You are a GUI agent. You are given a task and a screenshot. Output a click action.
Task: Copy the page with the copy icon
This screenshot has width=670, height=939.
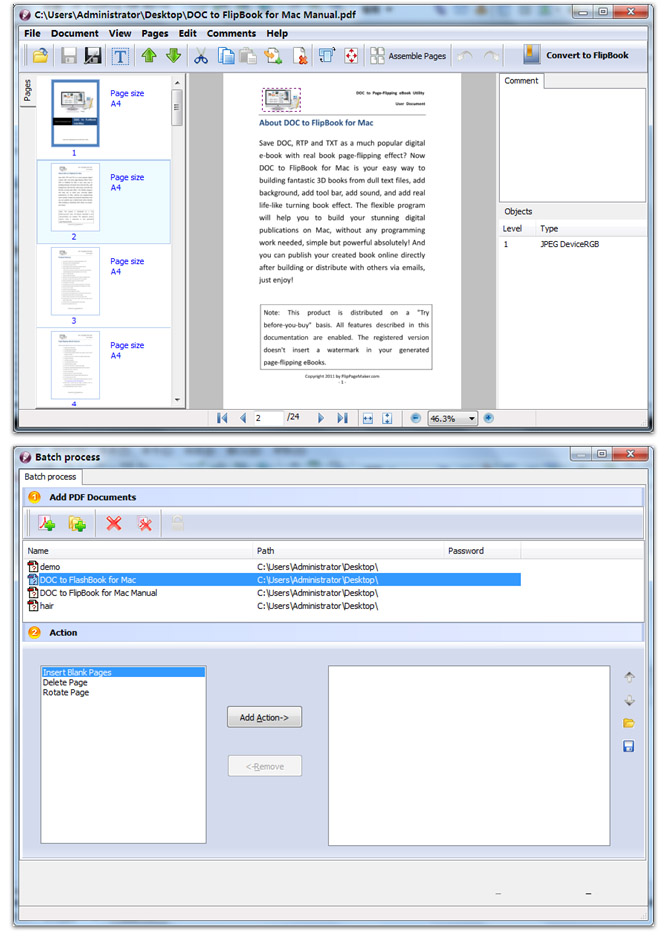(226, 56)
